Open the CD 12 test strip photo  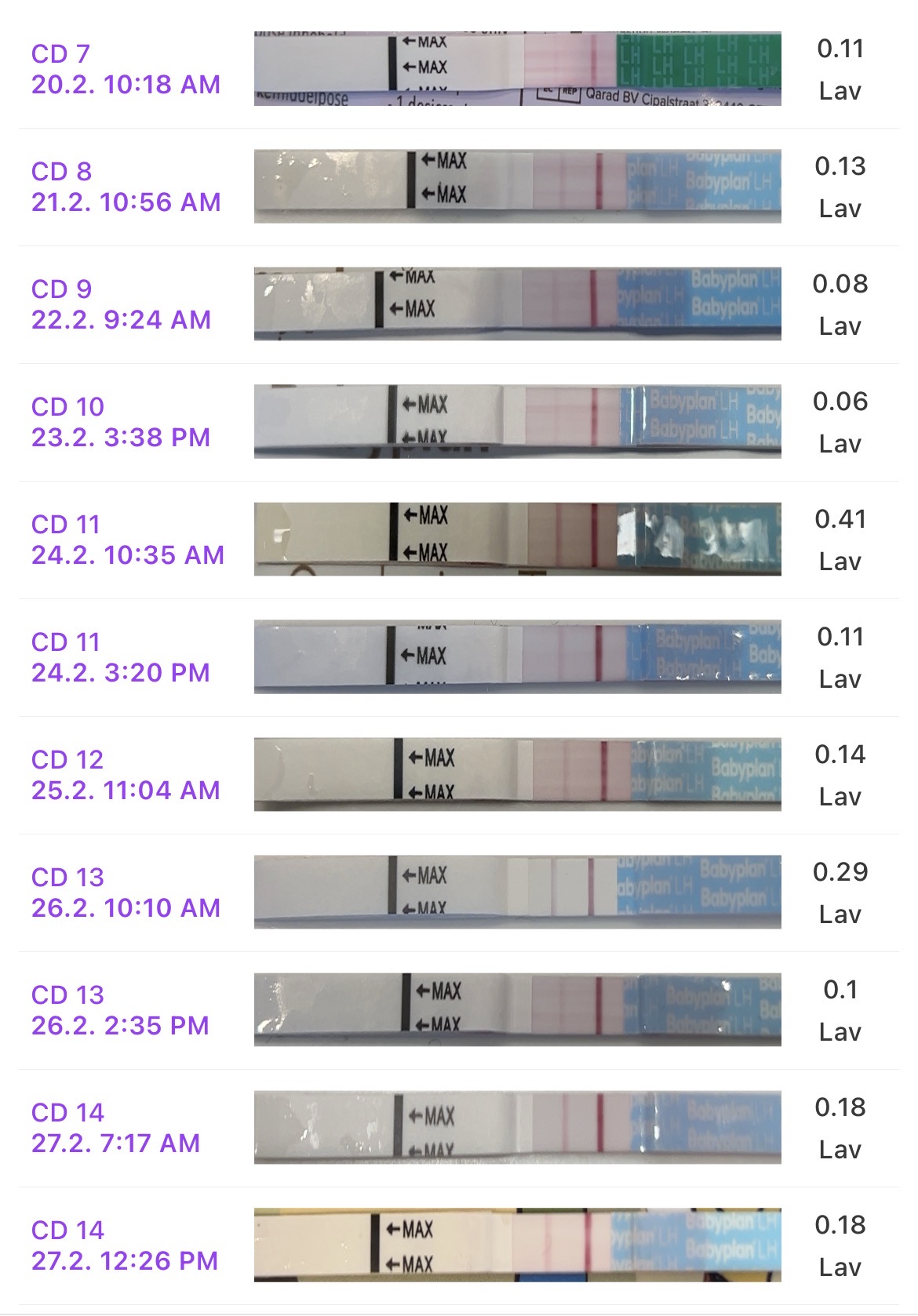517,775
